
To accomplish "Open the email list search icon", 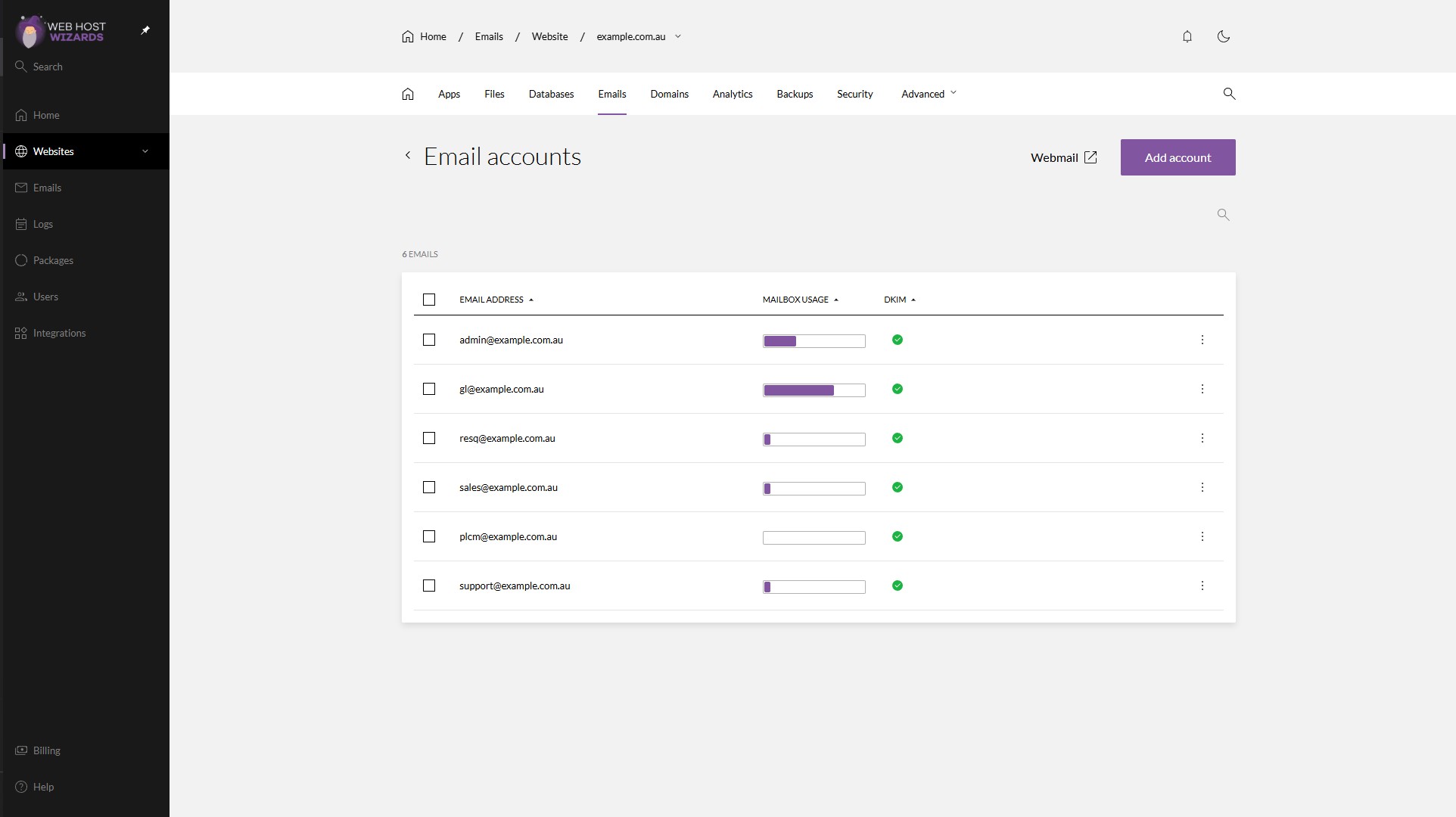I will click(x=1223, y=215).
